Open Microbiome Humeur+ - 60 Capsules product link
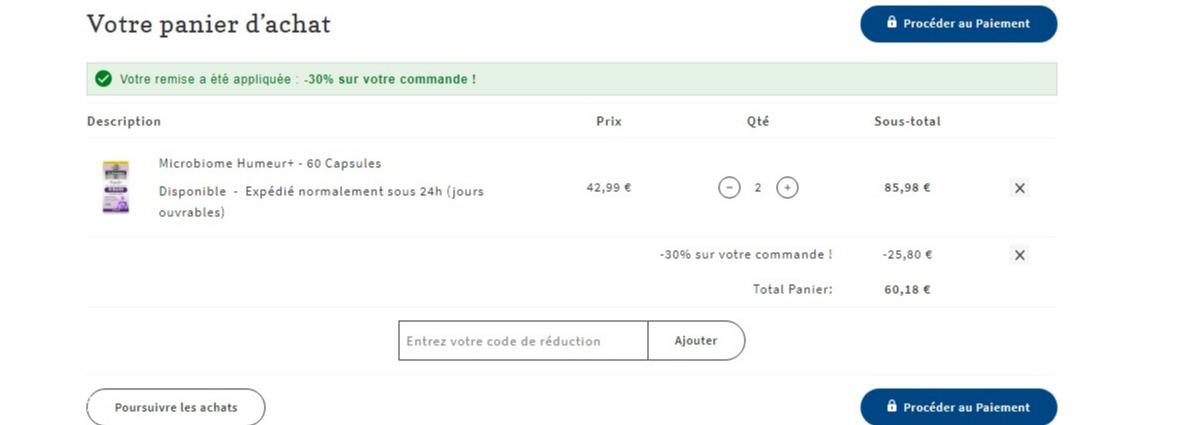Screen dimensions: 1198x425 270,164
